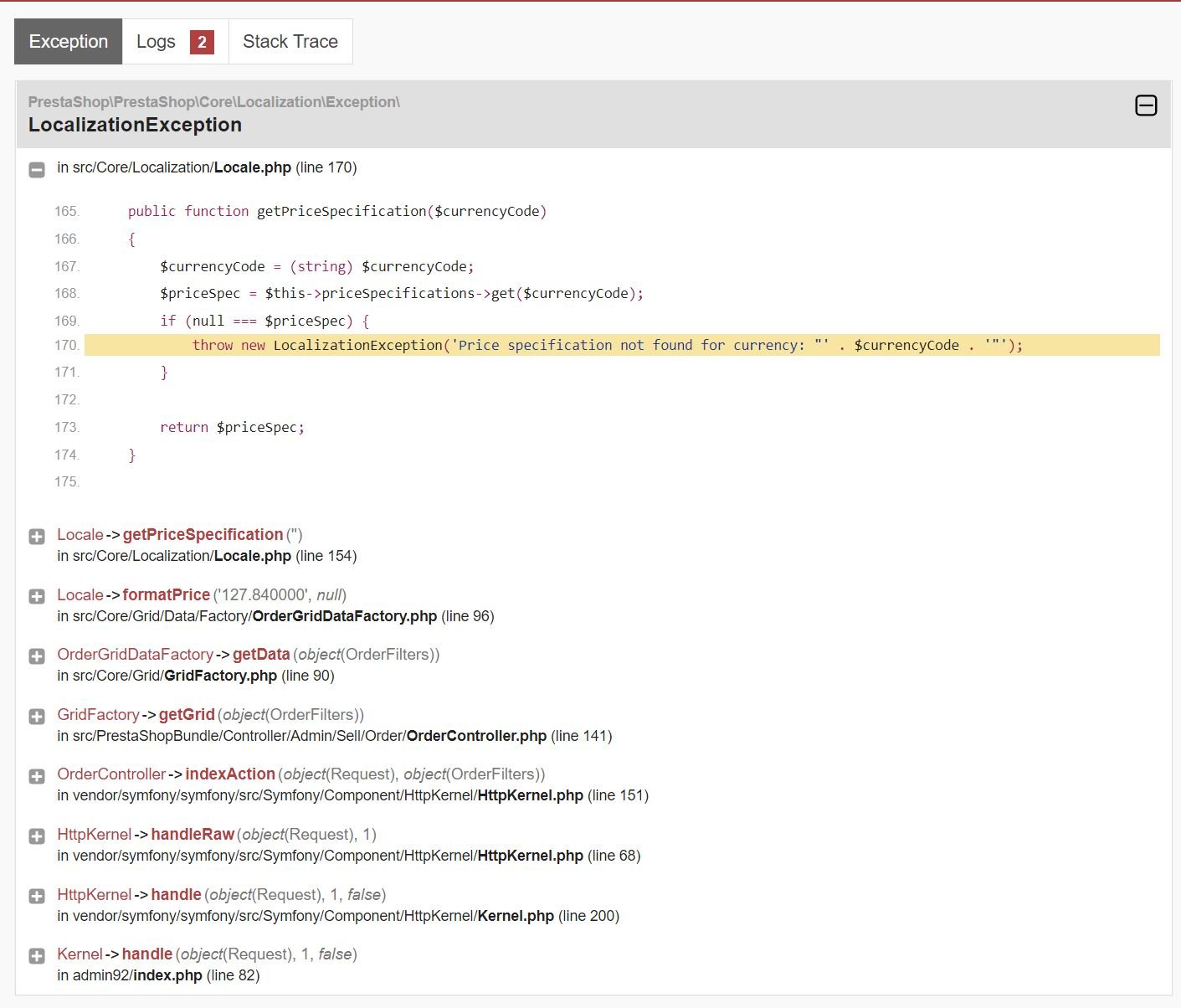Click the PrestaShop Localization Exception namespace text

coord(214,102)
